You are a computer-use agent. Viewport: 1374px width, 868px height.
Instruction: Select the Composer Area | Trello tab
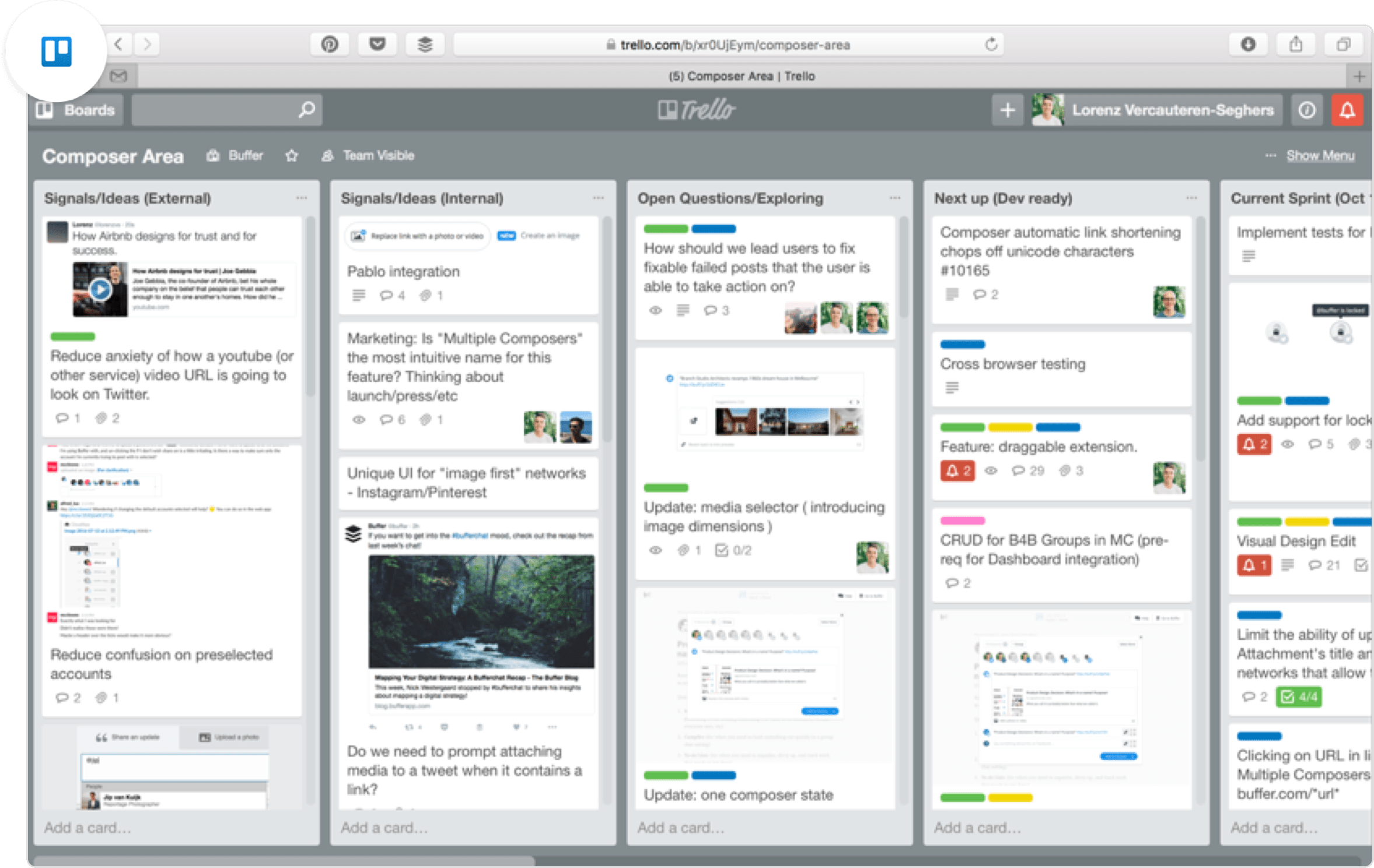click(x=741, y=76)
